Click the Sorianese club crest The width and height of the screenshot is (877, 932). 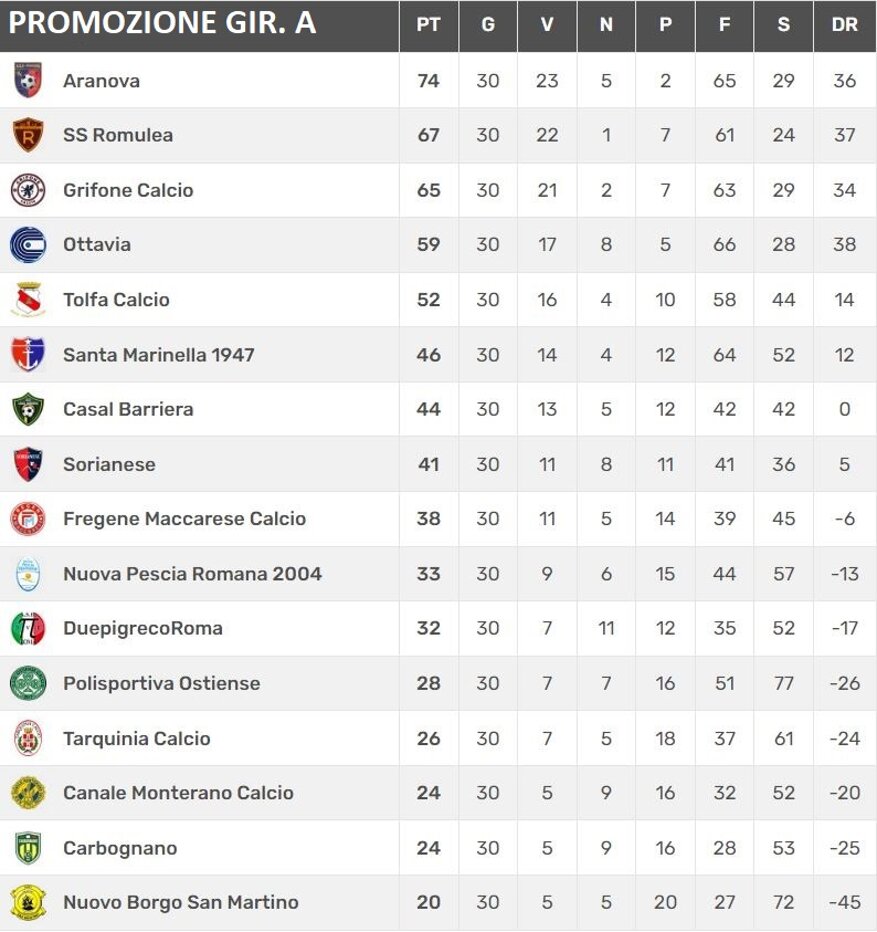(x=28, y=464)
